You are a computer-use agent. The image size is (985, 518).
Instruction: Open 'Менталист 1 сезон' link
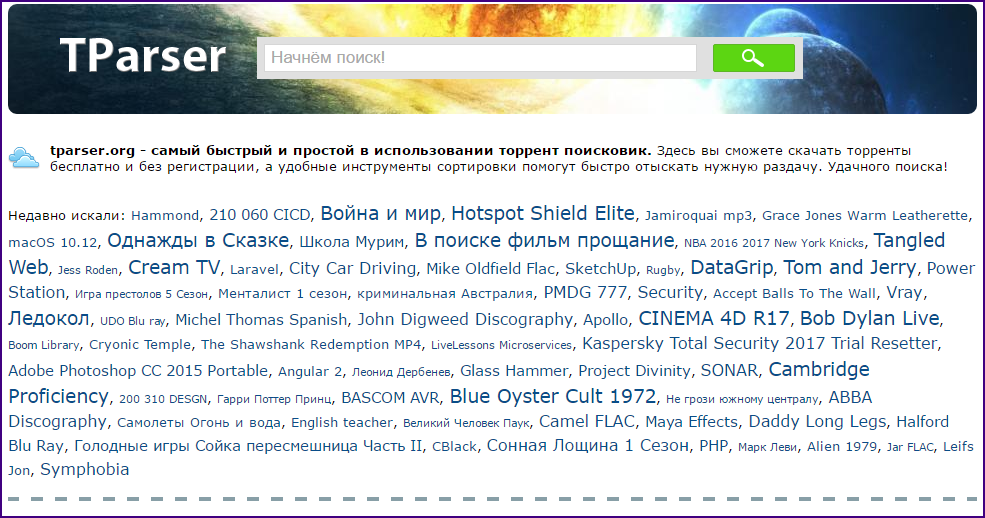point(282,293)
